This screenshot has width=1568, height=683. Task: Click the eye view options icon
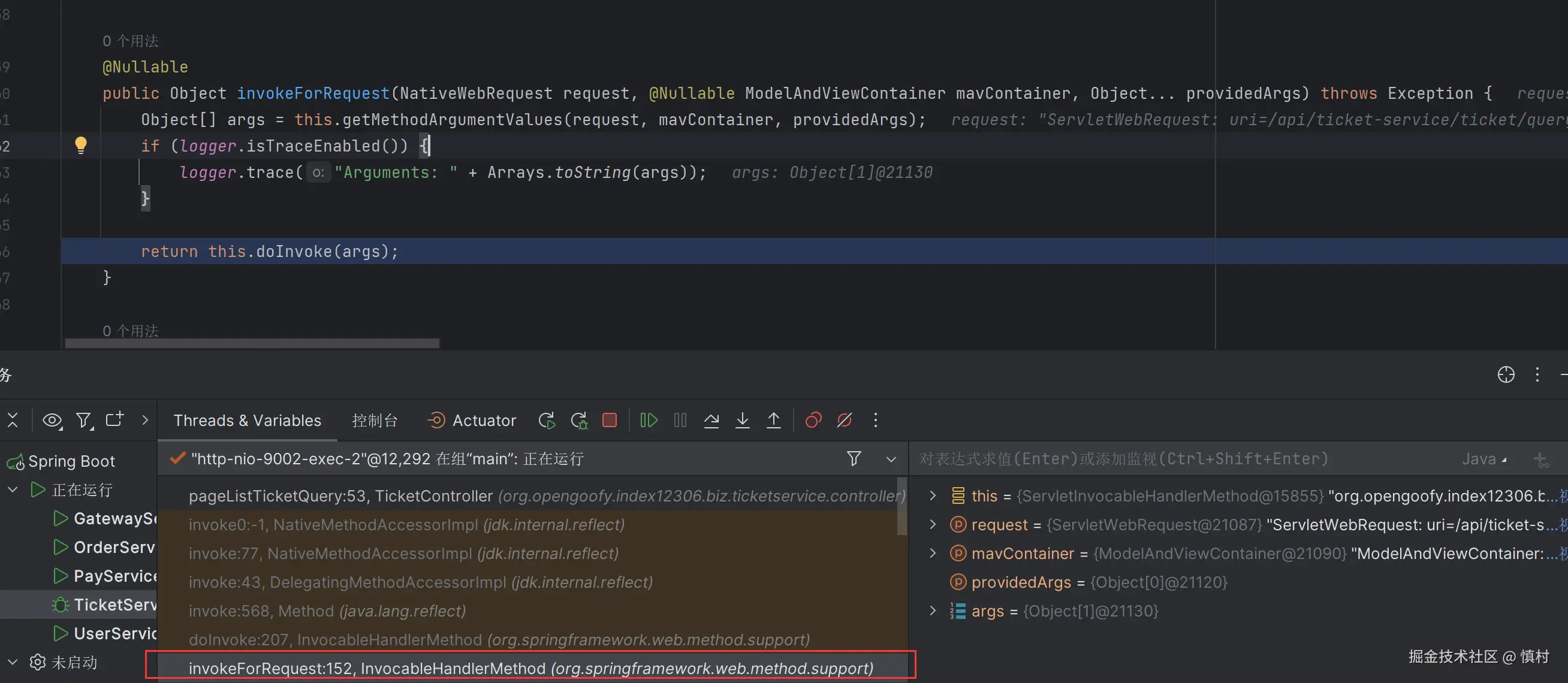pos(52,420)
